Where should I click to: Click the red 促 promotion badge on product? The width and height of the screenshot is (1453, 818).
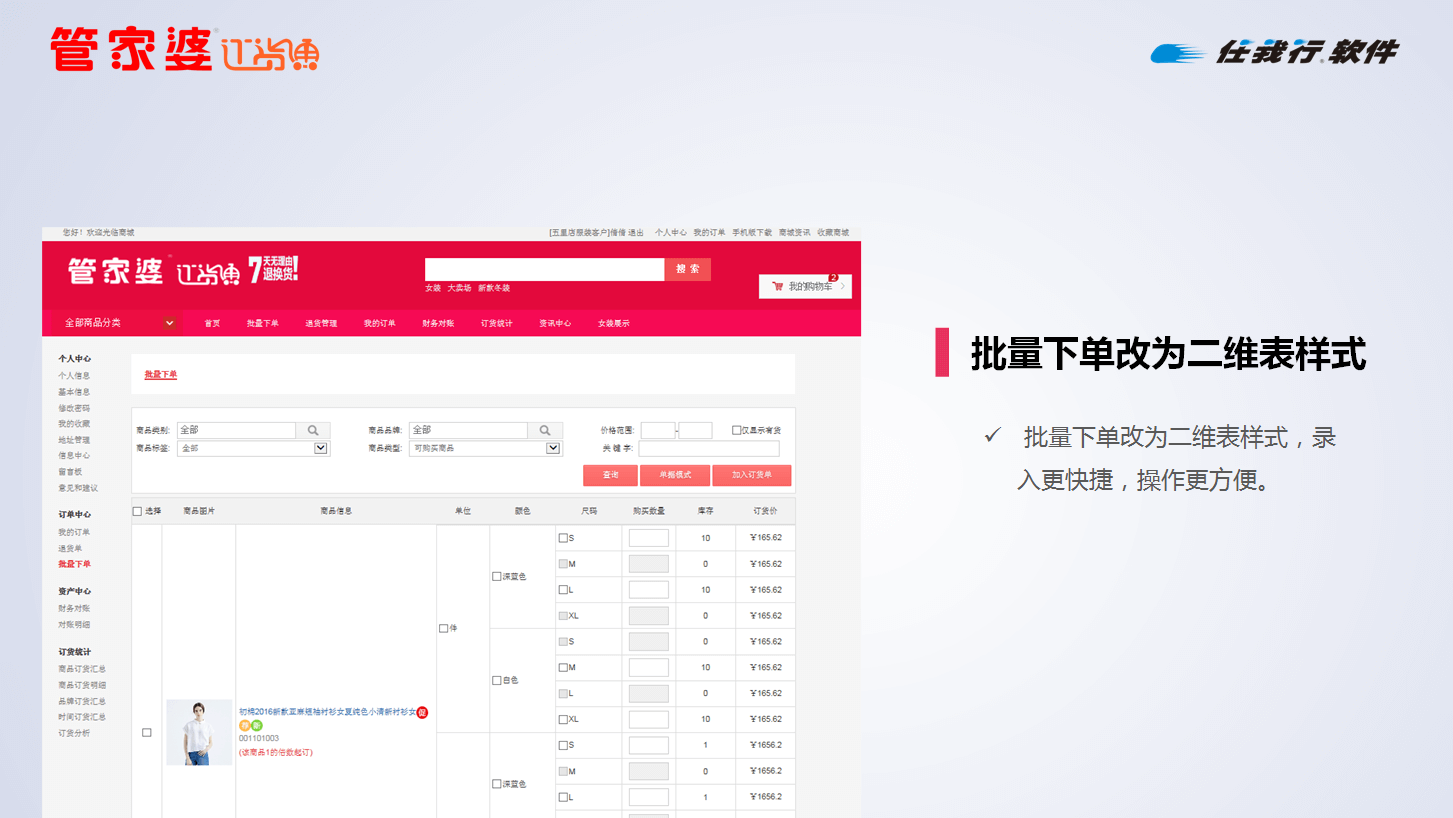tap(422, 712)
